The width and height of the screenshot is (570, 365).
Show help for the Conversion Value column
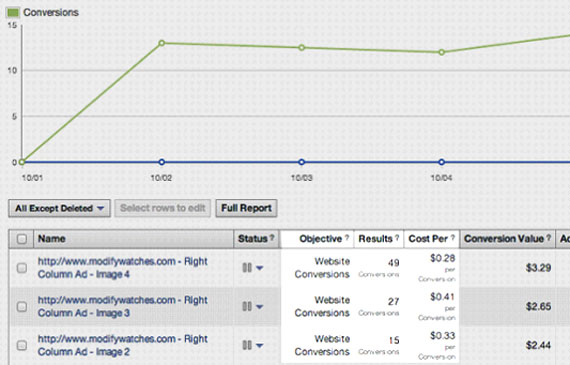(549, 238)
